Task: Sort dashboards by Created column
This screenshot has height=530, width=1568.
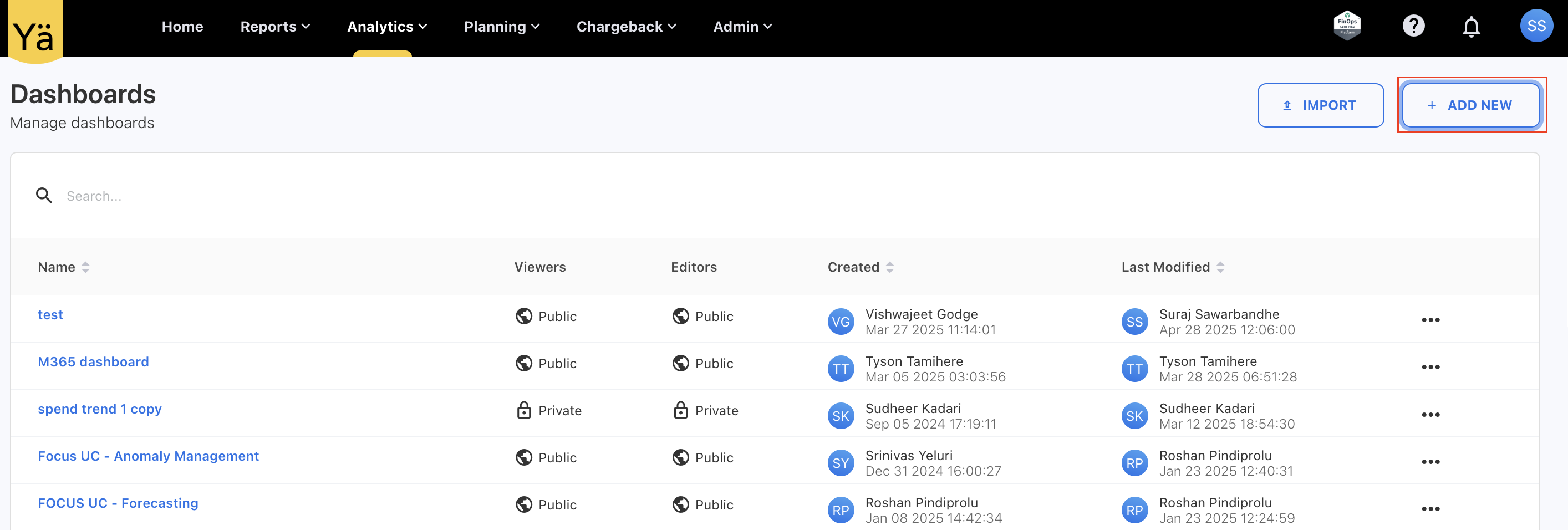Action: click(x=889, y=267)
